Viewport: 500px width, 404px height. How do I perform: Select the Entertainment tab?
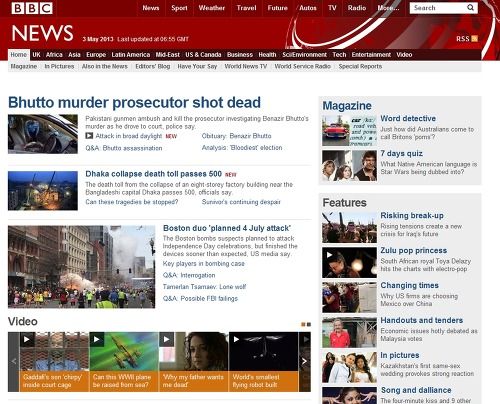(371, 55)
